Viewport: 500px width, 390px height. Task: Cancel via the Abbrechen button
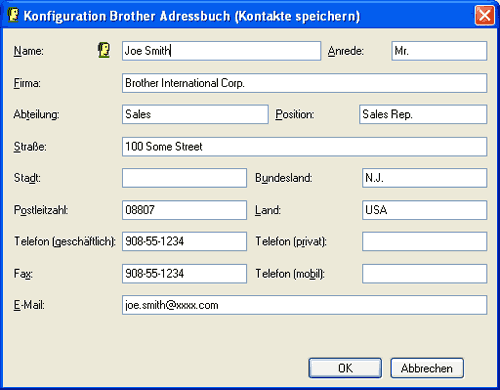coord(427,368)
